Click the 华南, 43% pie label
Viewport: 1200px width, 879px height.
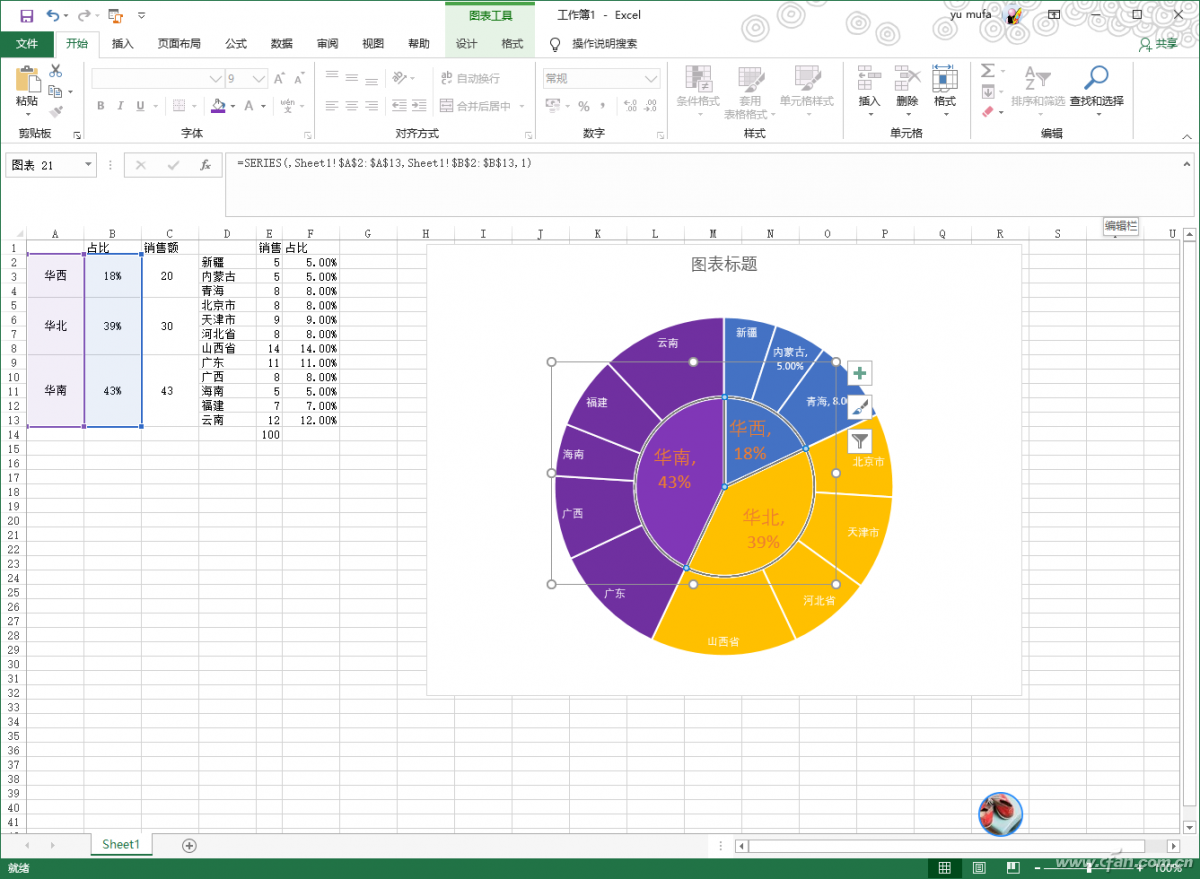(675, 469)
